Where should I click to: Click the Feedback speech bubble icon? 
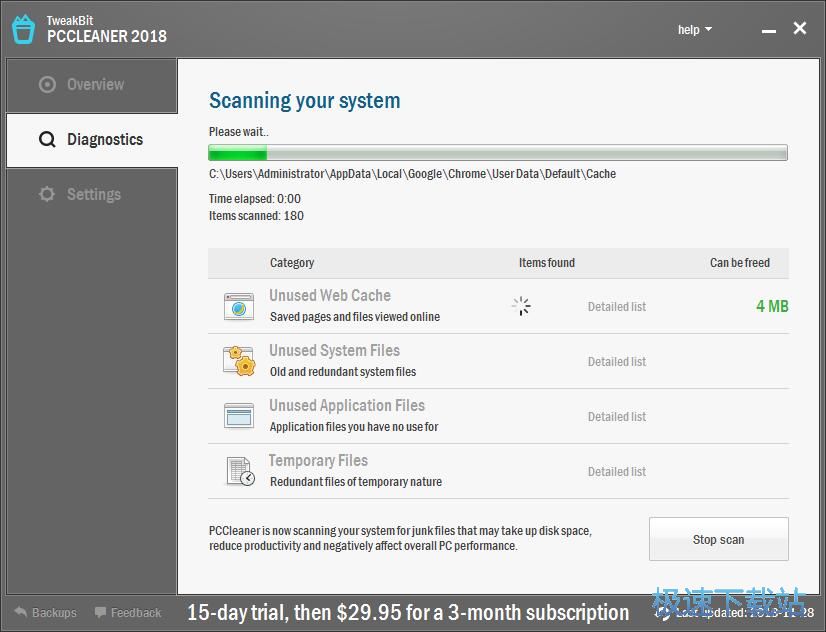pos(100,612)
